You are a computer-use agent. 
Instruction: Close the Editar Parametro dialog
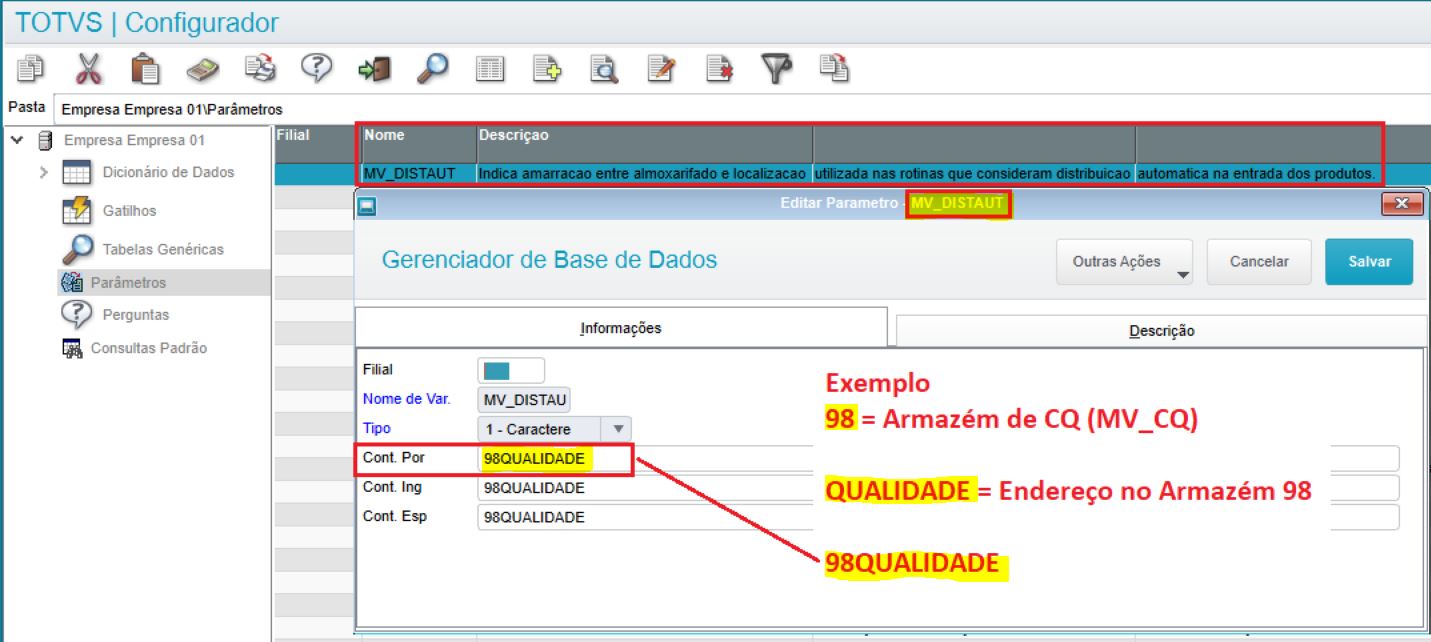(x=1402, y=204)
